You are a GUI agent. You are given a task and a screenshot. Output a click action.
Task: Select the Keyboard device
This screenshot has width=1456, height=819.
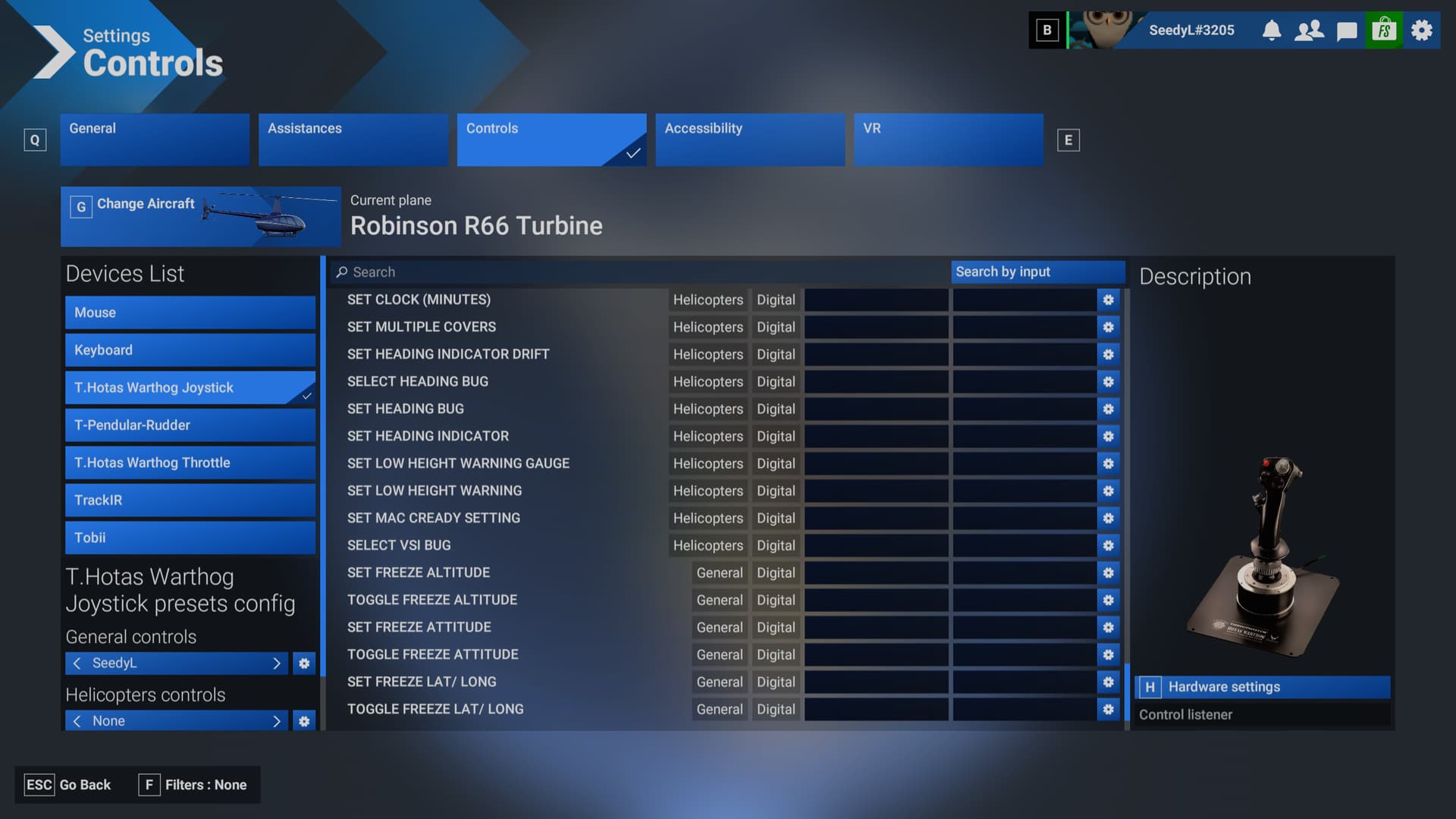(190, 350)
